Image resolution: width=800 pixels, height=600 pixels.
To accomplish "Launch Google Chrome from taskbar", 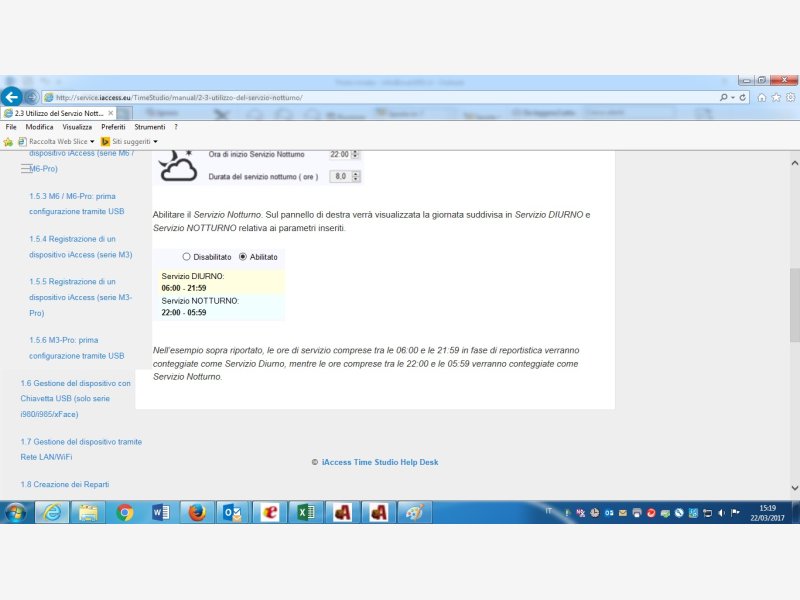I will click(x=125, y=512).
